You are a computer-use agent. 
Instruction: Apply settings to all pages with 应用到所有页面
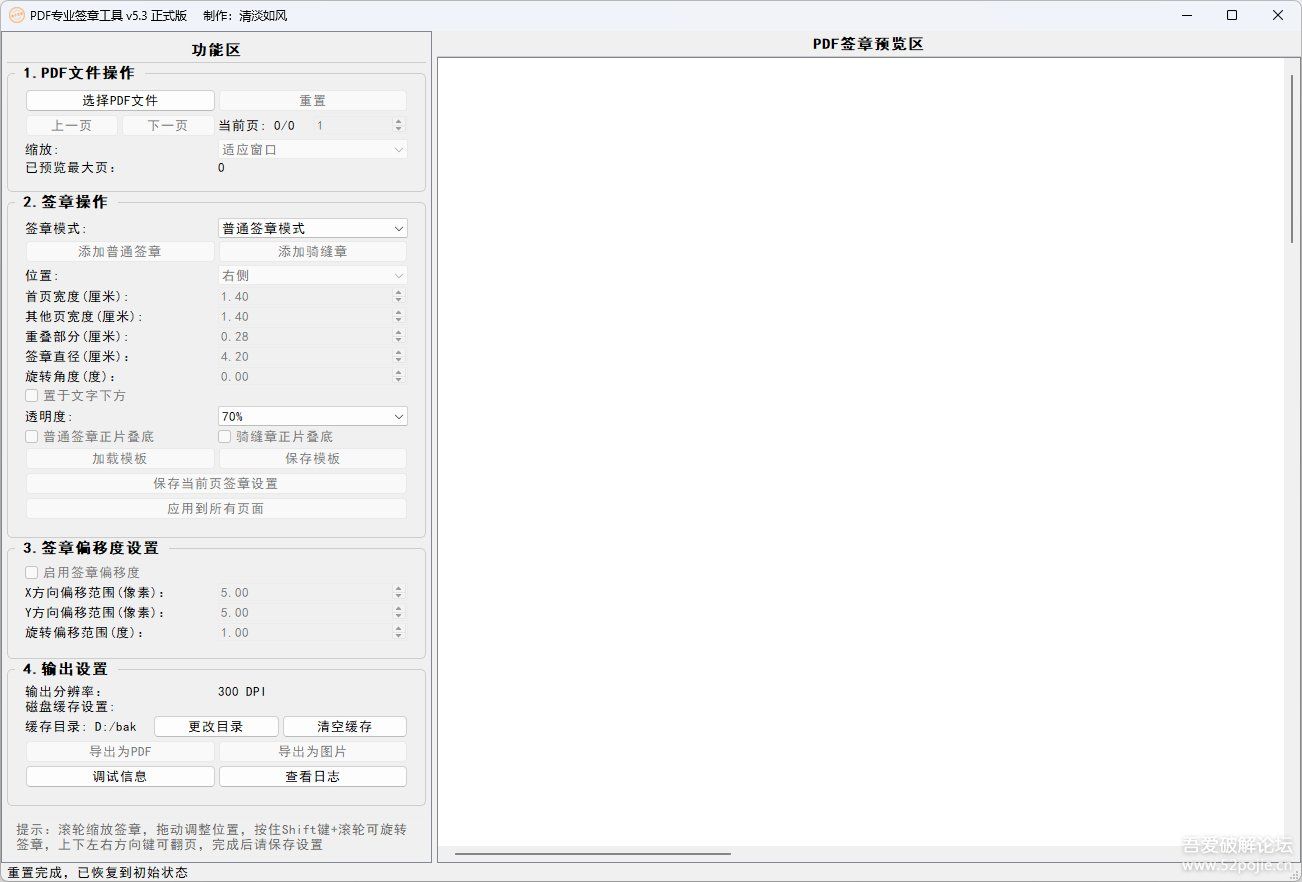point(216,508)
